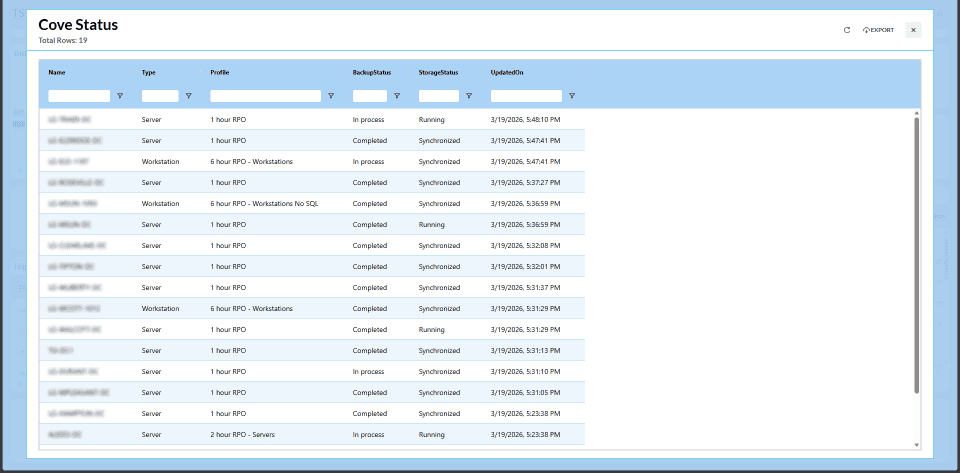Open the Profile column filter icon
This screenshot has width=960, height=473.
[331, 96]
